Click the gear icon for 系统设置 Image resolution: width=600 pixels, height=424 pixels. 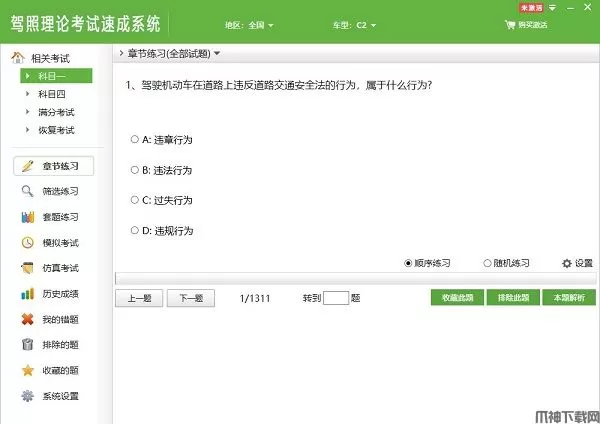coord(28,396)
